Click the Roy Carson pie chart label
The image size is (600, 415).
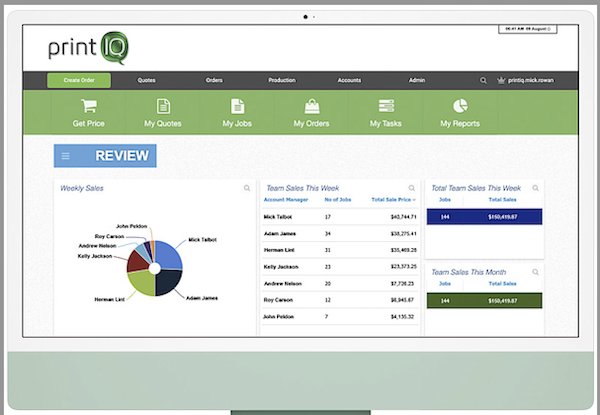pyautogui.click(x=109, y=236)
